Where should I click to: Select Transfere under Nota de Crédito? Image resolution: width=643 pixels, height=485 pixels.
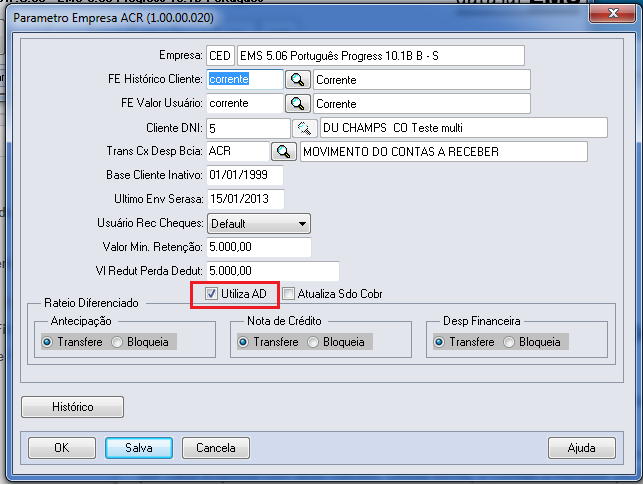[243, 342]
